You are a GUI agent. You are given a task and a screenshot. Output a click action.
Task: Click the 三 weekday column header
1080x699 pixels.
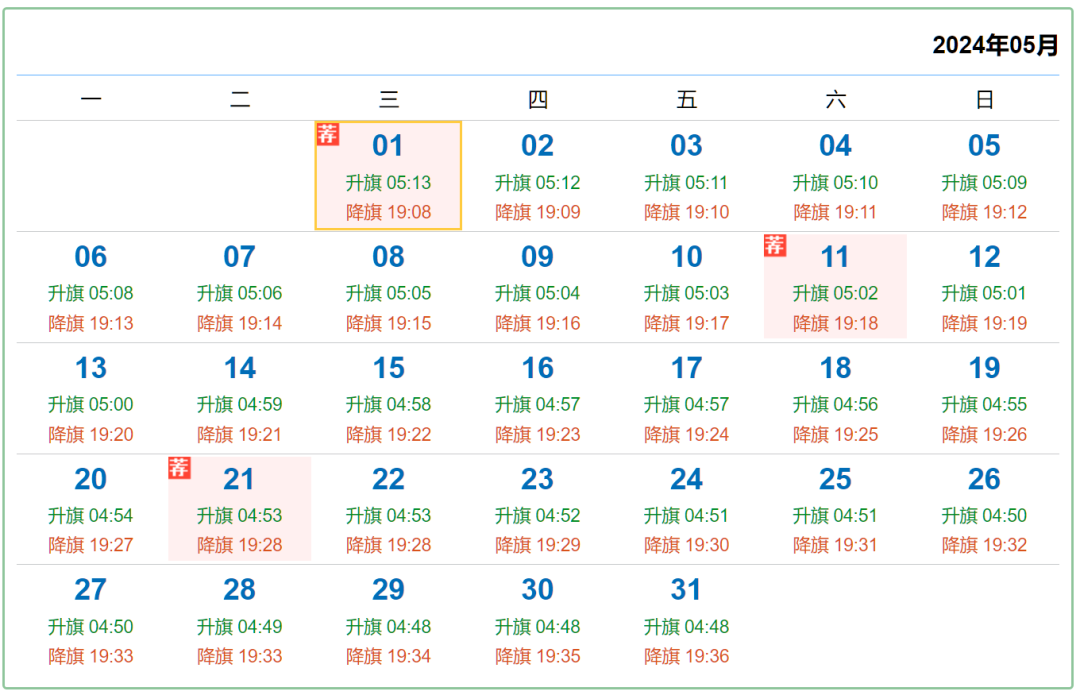tap(388, 99)
